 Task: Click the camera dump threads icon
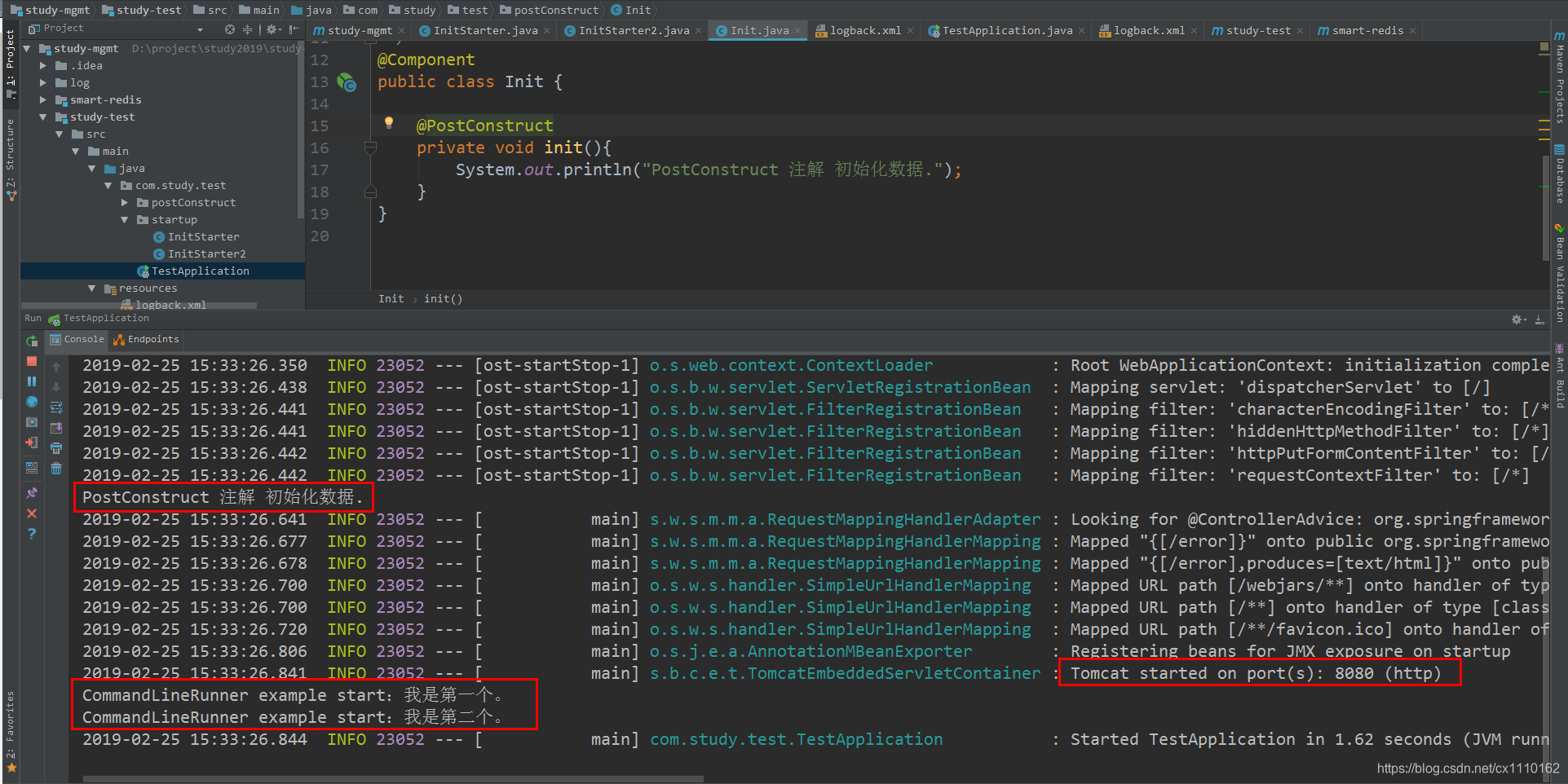coord(32,422)
